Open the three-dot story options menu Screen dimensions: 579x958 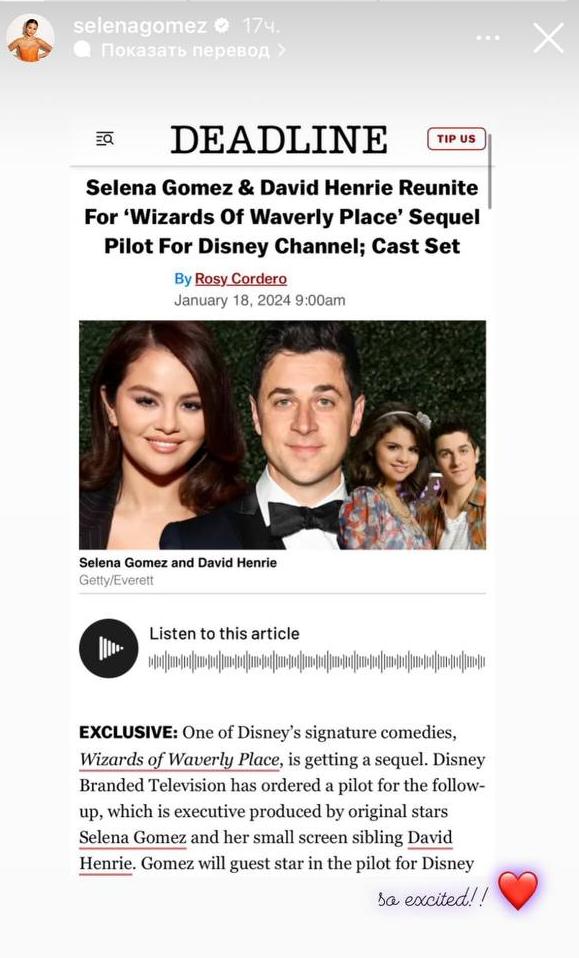(488, 38)
